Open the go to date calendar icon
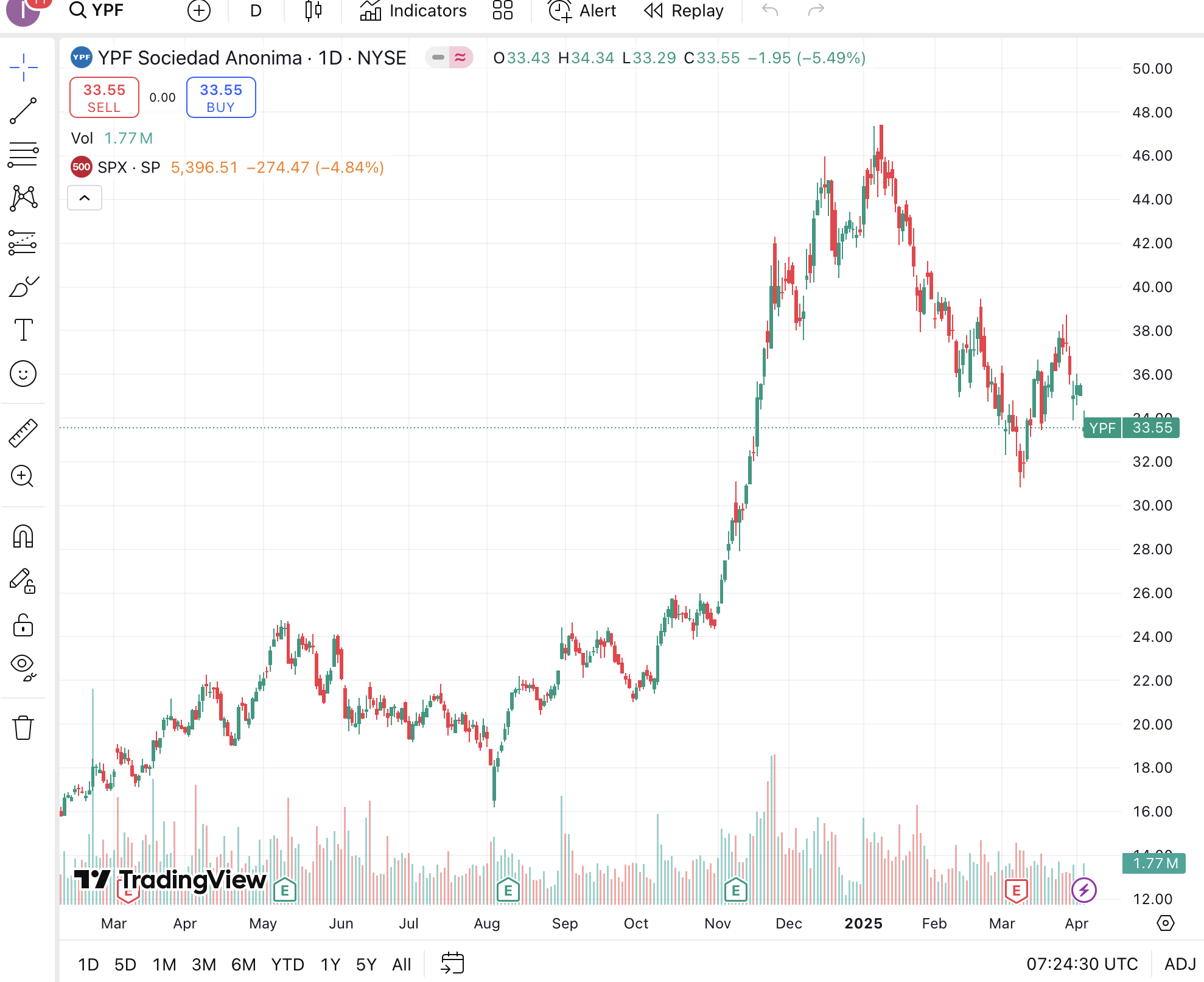 click(x=452, y=964)
